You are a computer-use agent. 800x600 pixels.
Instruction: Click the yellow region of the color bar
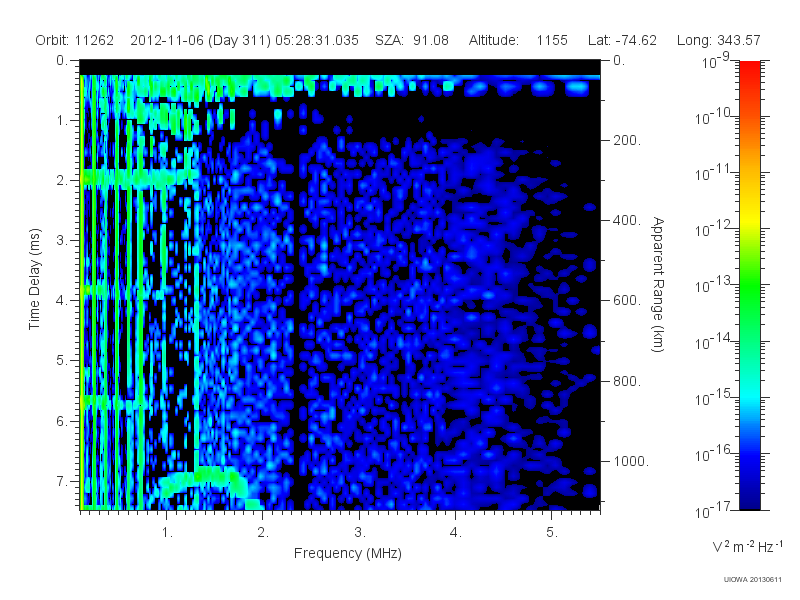pos(750,218)
